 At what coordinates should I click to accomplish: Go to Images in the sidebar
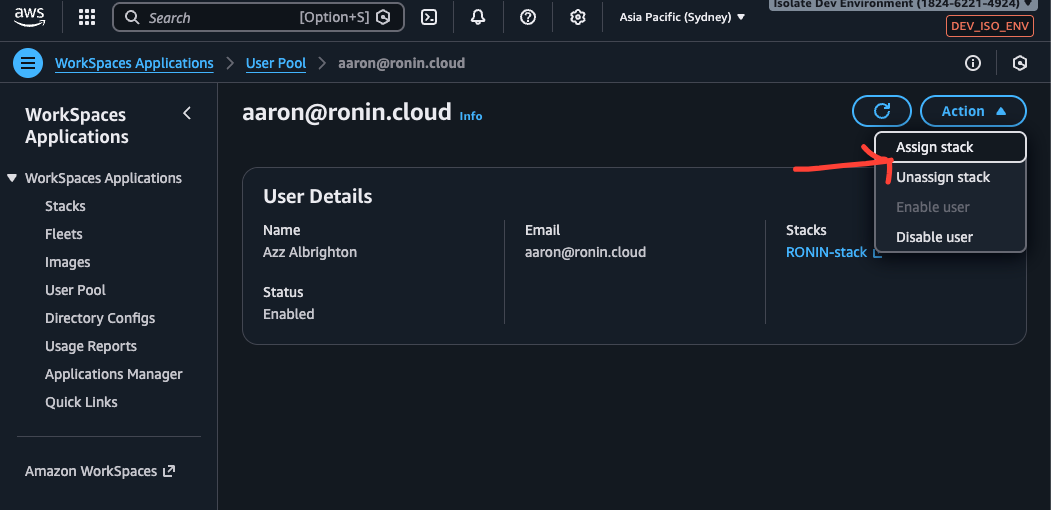coord(68,263)
